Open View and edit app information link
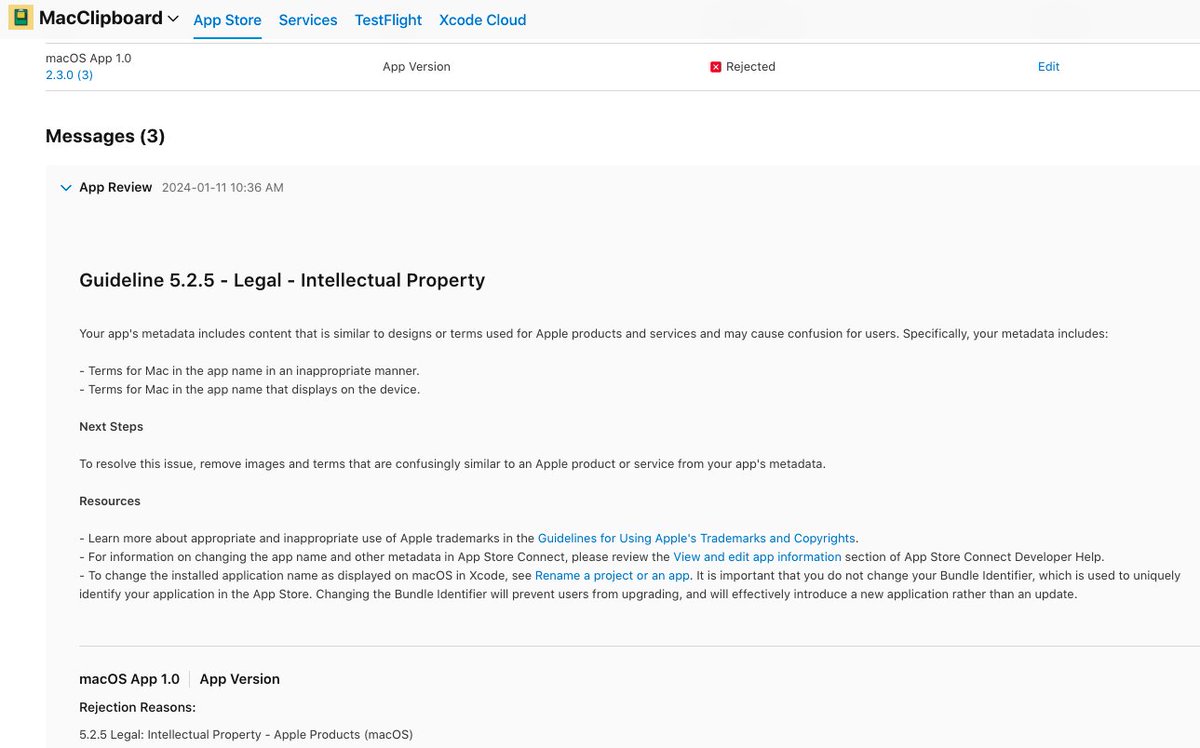This screenshot has width=1200, height=748. coord(757,557)
